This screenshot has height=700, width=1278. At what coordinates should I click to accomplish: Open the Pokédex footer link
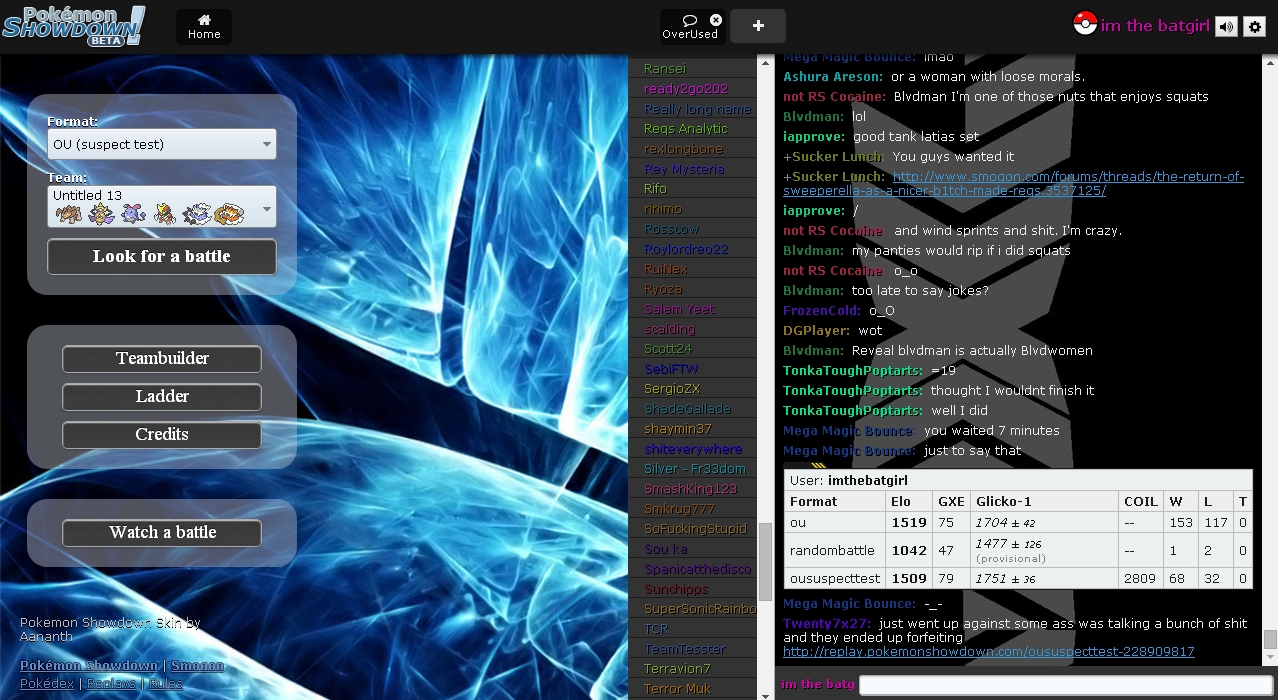tap(47, 684)
